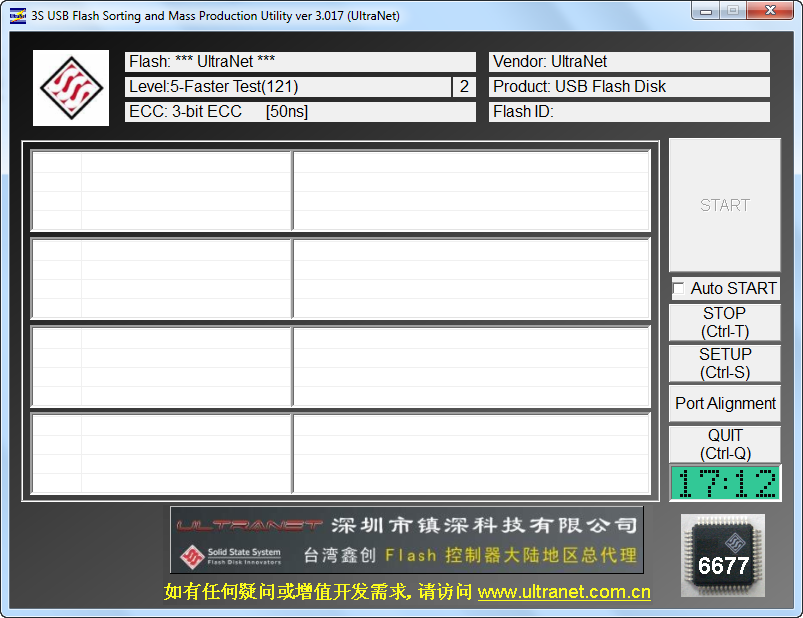
Task: Exit using QUIT (Ctrl-Q) button
Action: coord(725,444)
